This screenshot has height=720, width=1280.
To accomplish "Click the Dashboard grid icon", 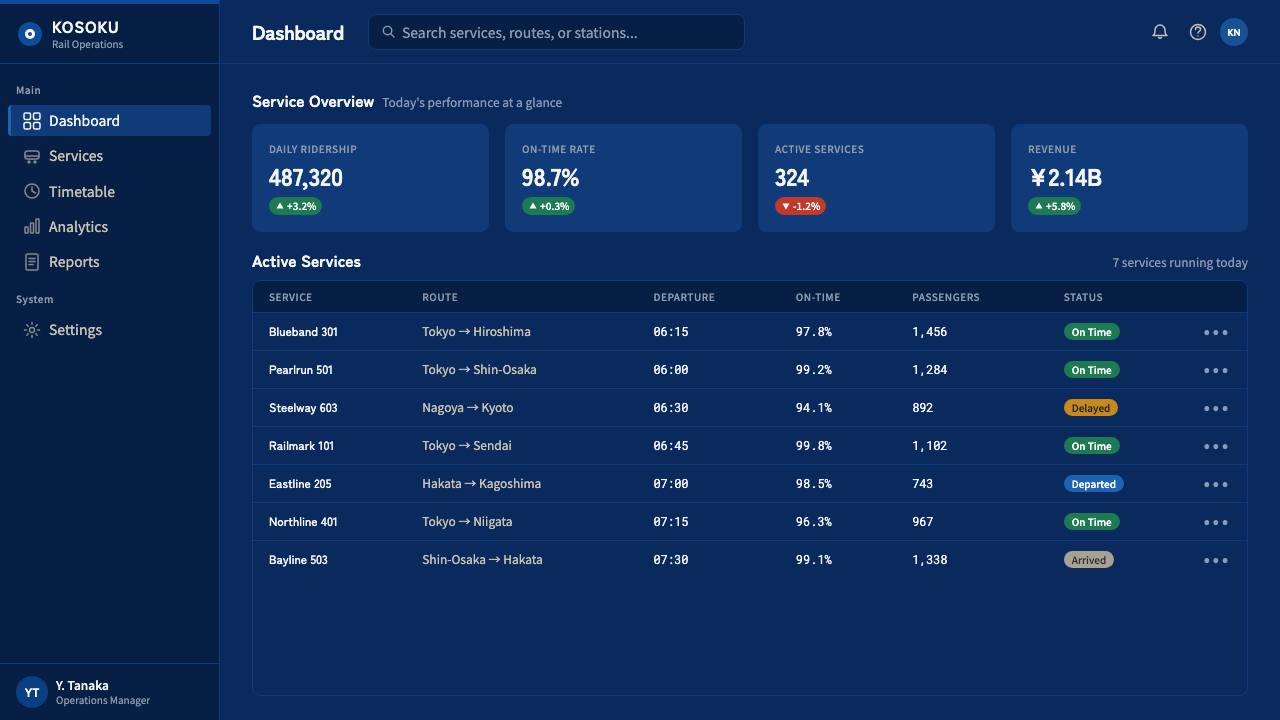I will coord(32,121).
